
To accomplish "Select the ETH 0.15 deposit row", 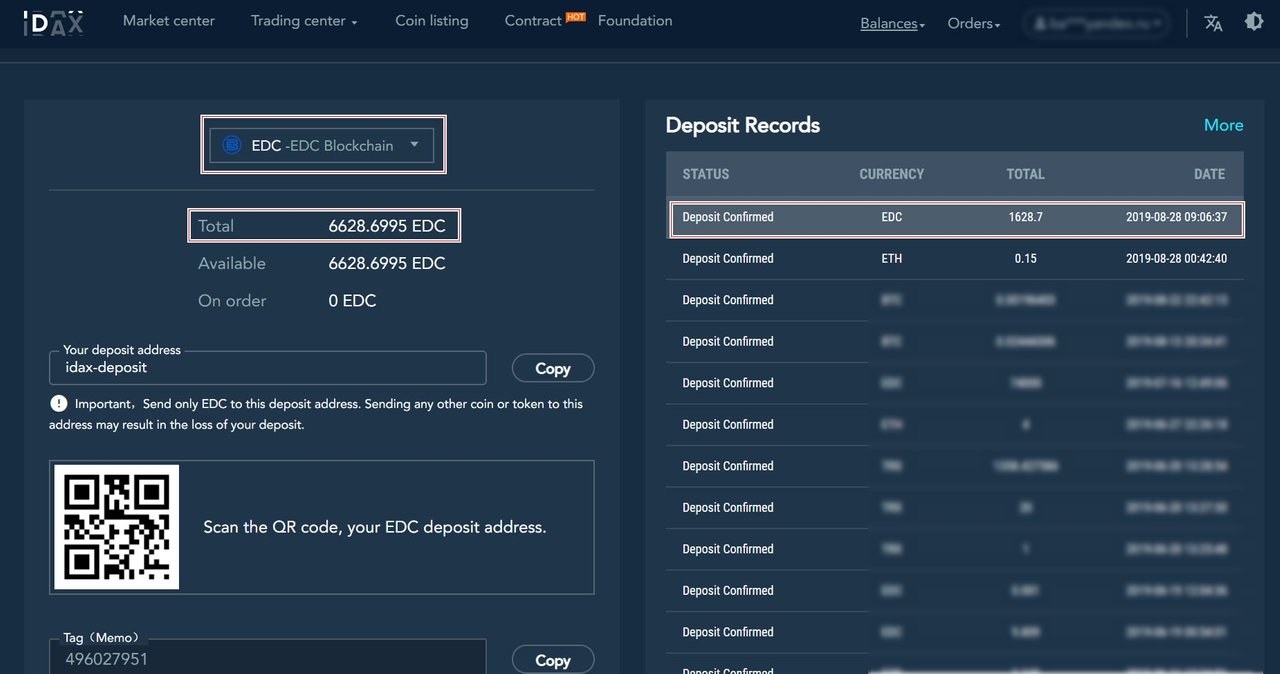I will coord(956,258).
